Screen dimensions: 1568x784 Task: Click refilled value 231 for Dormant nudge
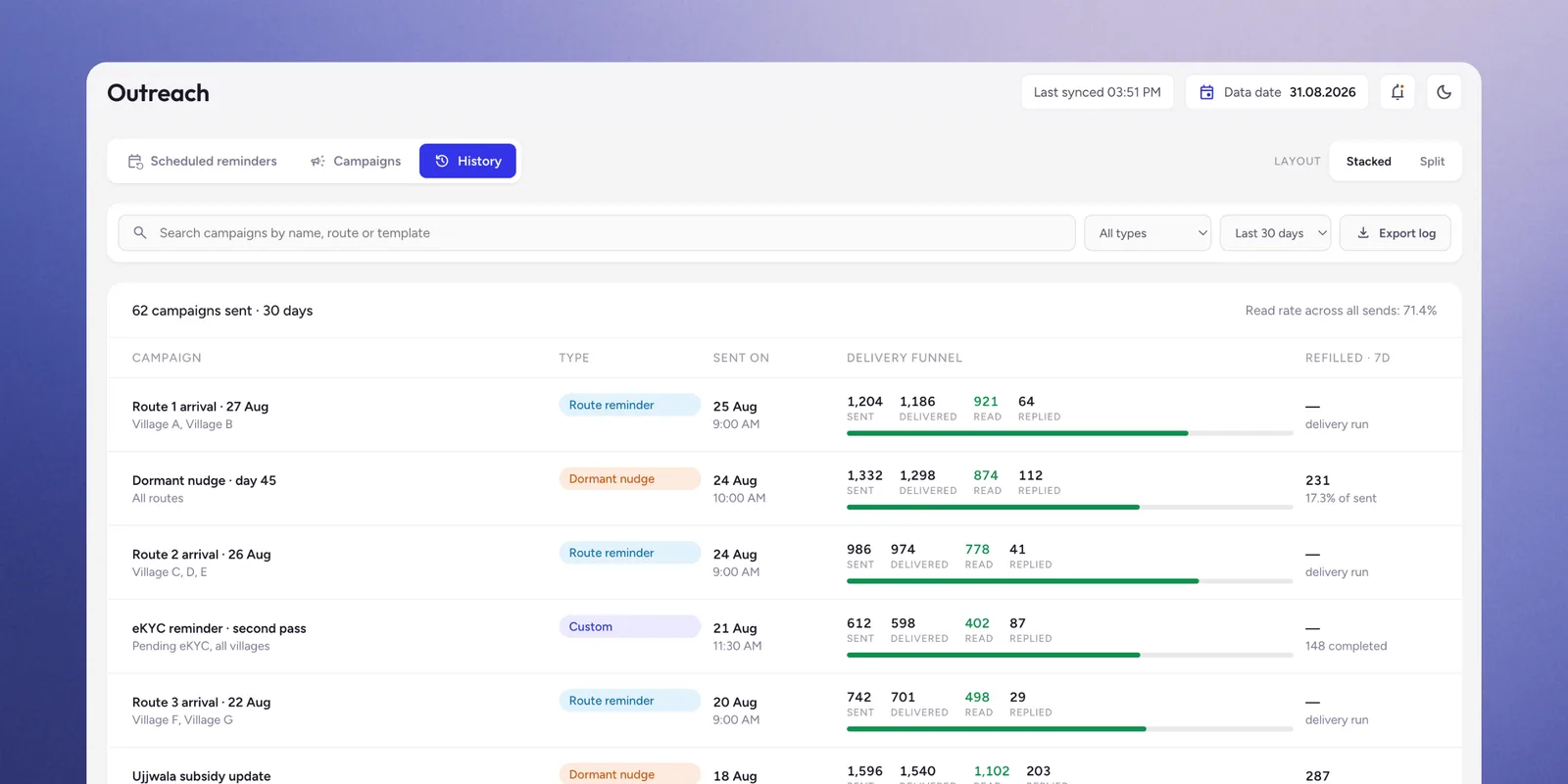click(x=1317, y=480)
